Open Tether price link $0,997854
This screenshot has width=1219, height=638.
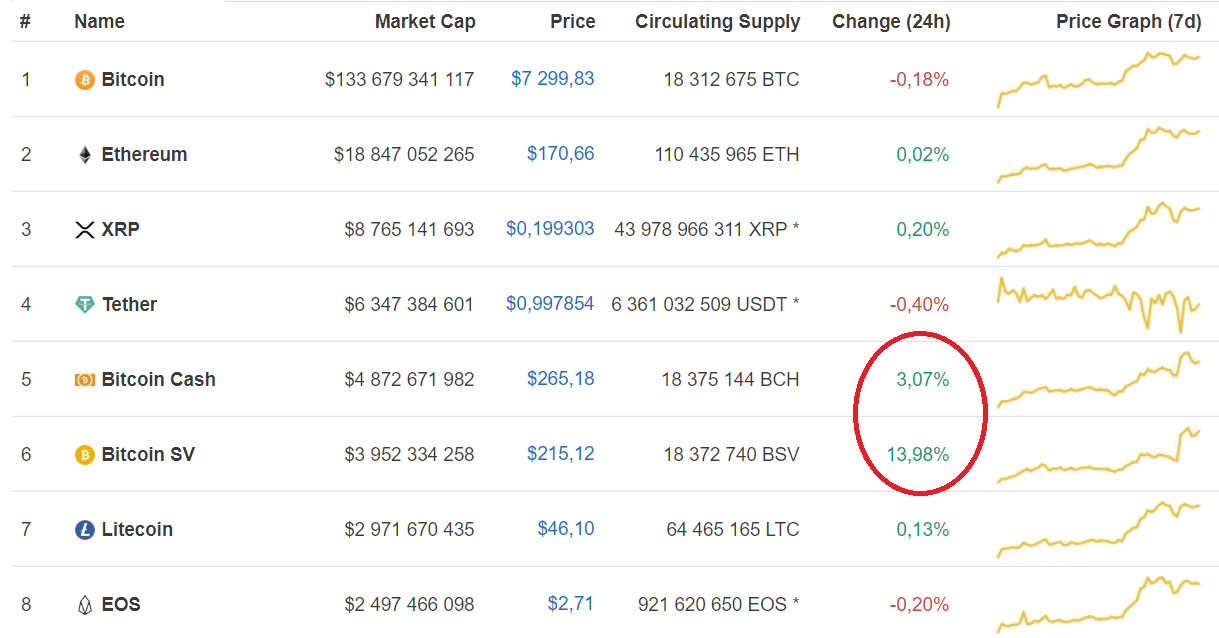tap(550, 304)
